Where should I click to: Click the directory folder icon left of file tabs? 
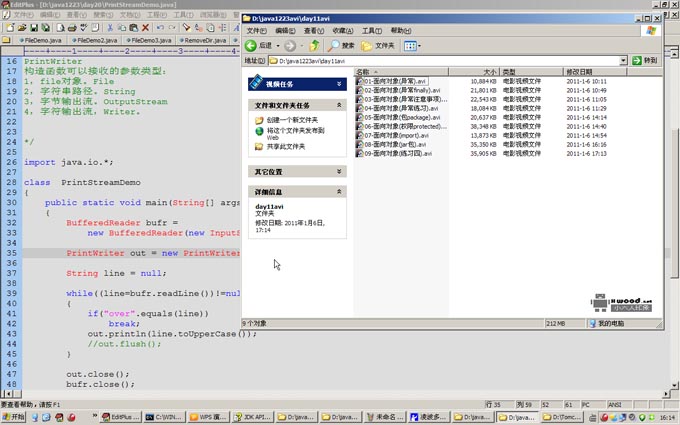tap(6, 40)
